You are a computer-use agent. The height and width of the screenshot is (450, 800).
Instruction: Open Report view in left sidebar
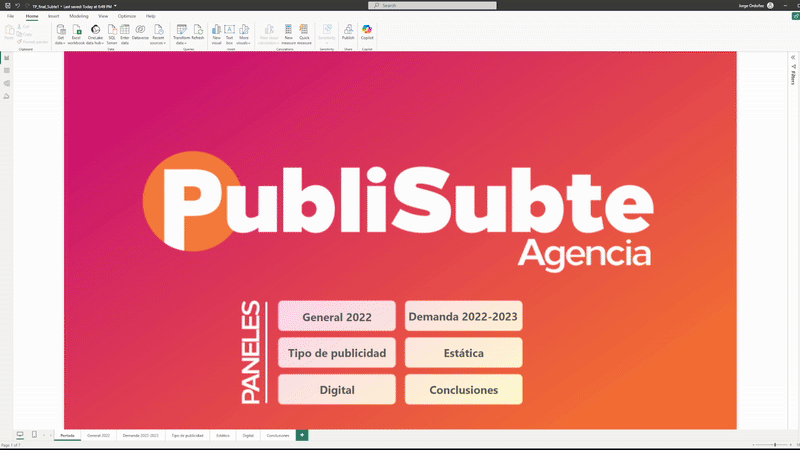pos(6,58)
